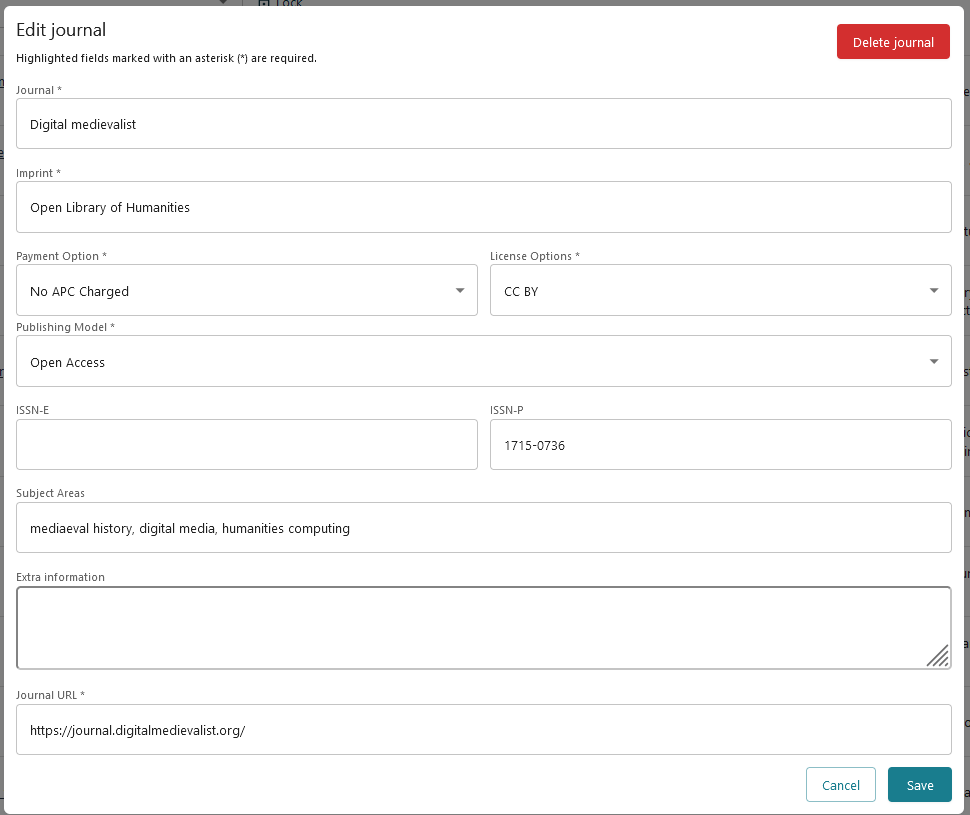
Task: Click the Extra information text area
Action: point(484,625)
